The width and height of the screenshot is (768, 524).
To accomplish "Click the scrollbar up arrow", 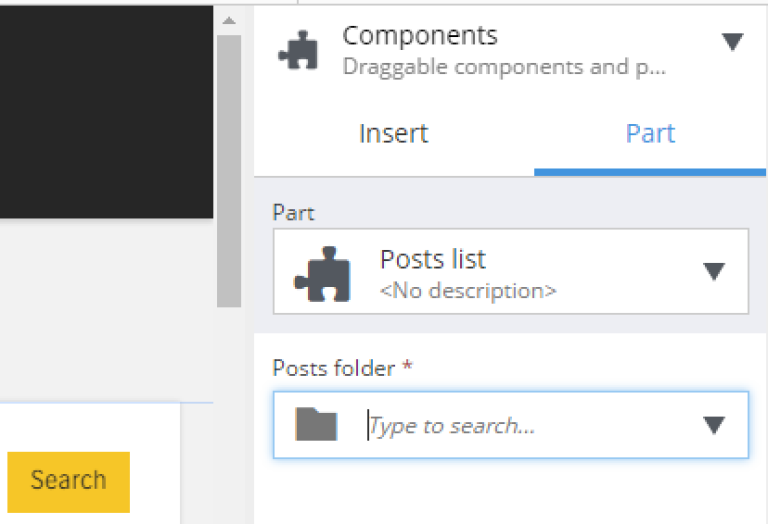I will pyautogui.click(x=229, y=21).
